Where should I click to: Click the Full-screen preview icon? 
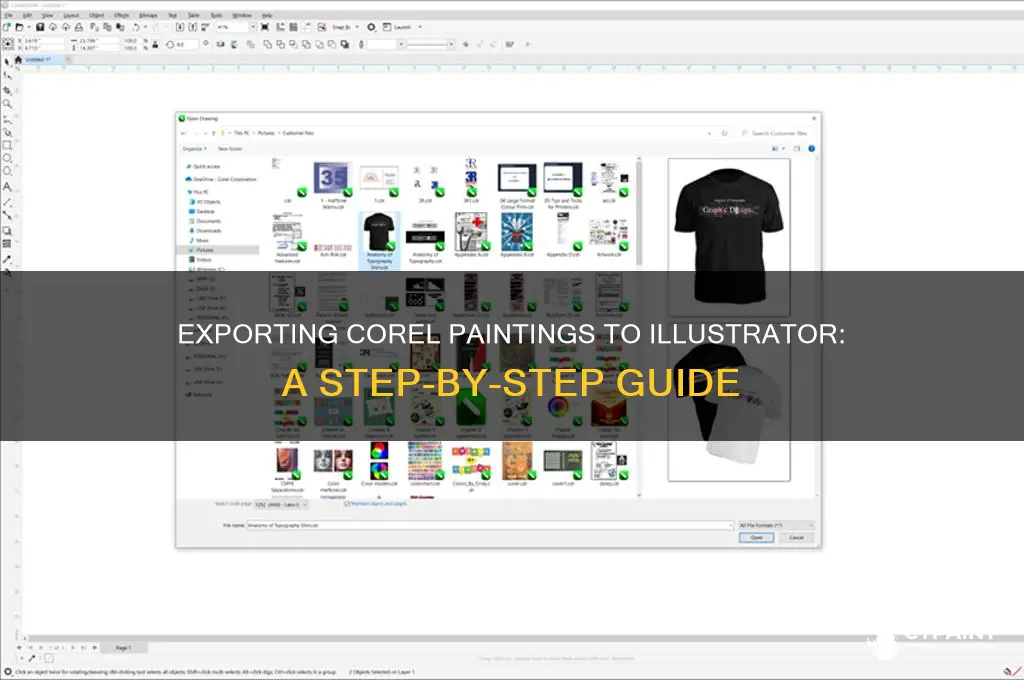pyautogui.click(x=264, y=27)
